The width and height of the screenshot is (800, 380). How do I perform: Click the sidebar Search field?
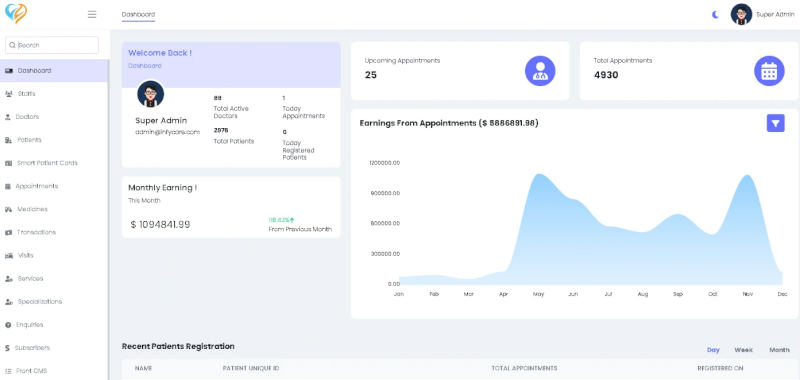(x=52, y=45)
